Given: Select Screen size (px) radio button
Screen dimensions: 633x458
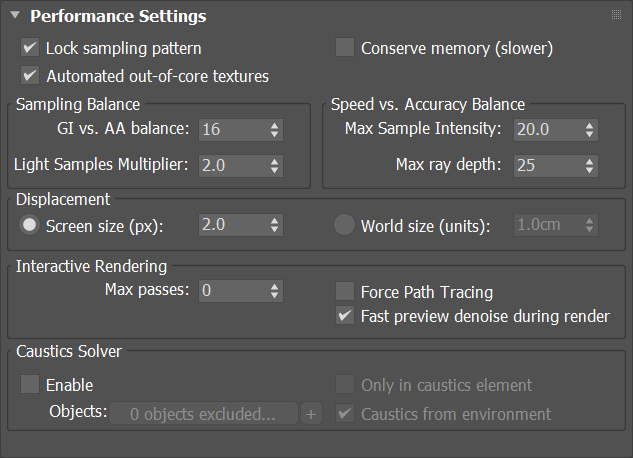Looking at the screenshot, I should point(29,225).
